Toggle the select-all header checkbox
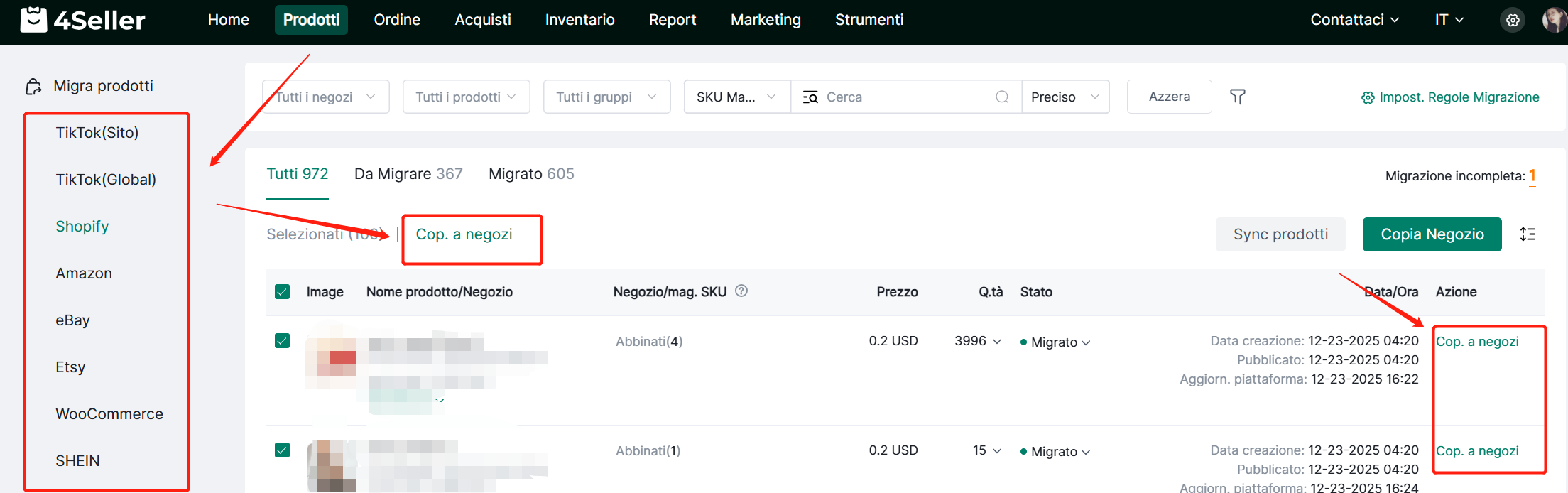 pyautogui.click(x=282, y=292)
